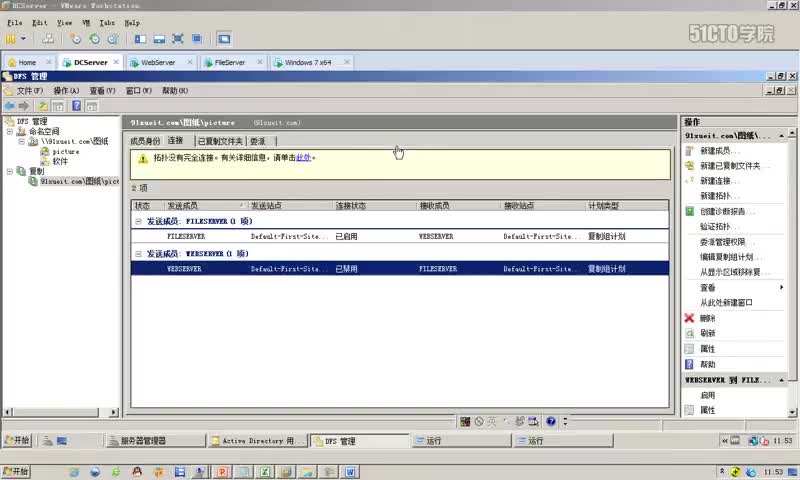The image size is (800, 480).
Task: Open the 操作(A) menu in DFS 管理
Action: (x=66, y=91)
